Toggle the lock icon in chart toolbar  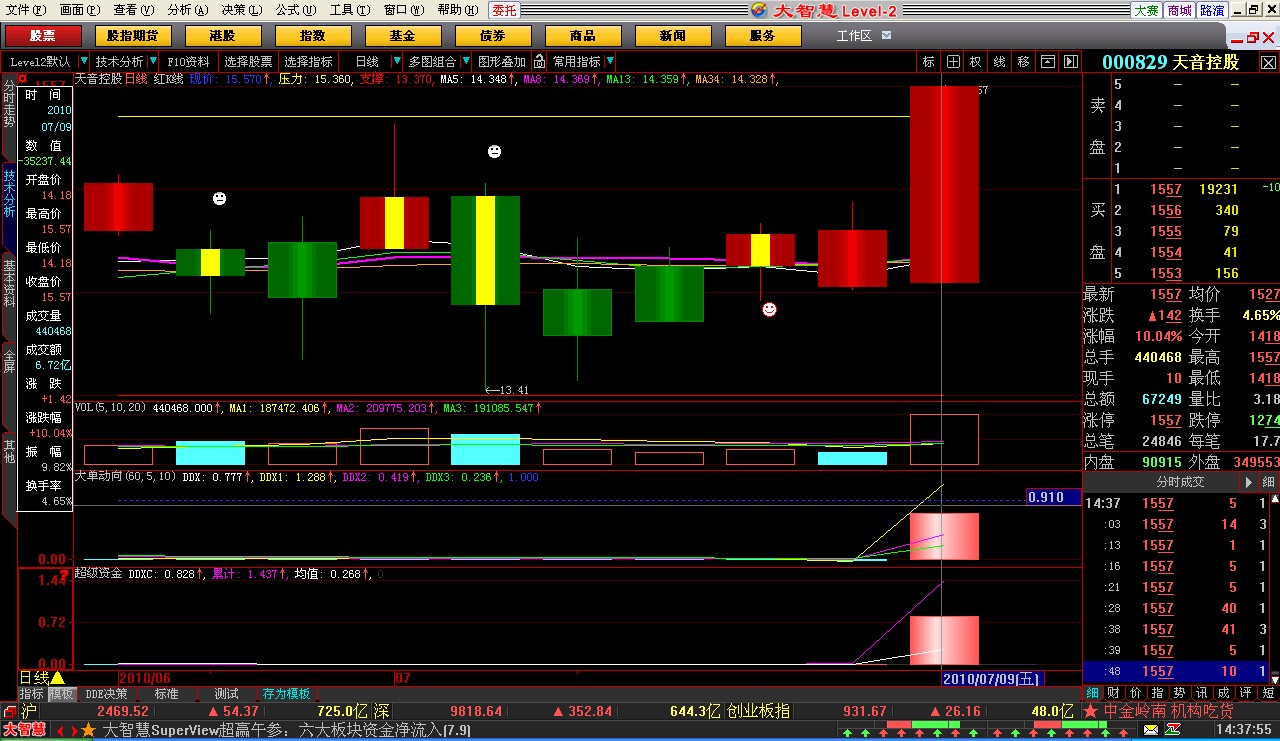pyautogui.click(x=539, y=61)
